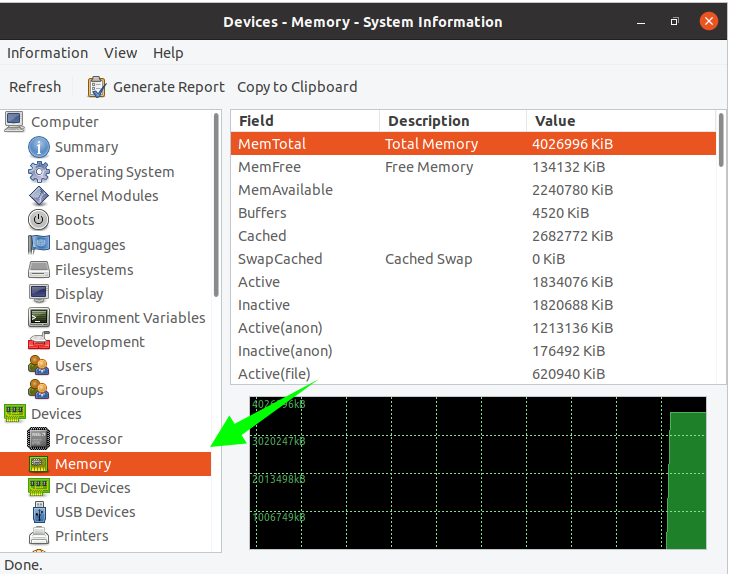The image size is (730, 574).
Task: Open Kernel Modules via its icon
Action: (39, 196)
